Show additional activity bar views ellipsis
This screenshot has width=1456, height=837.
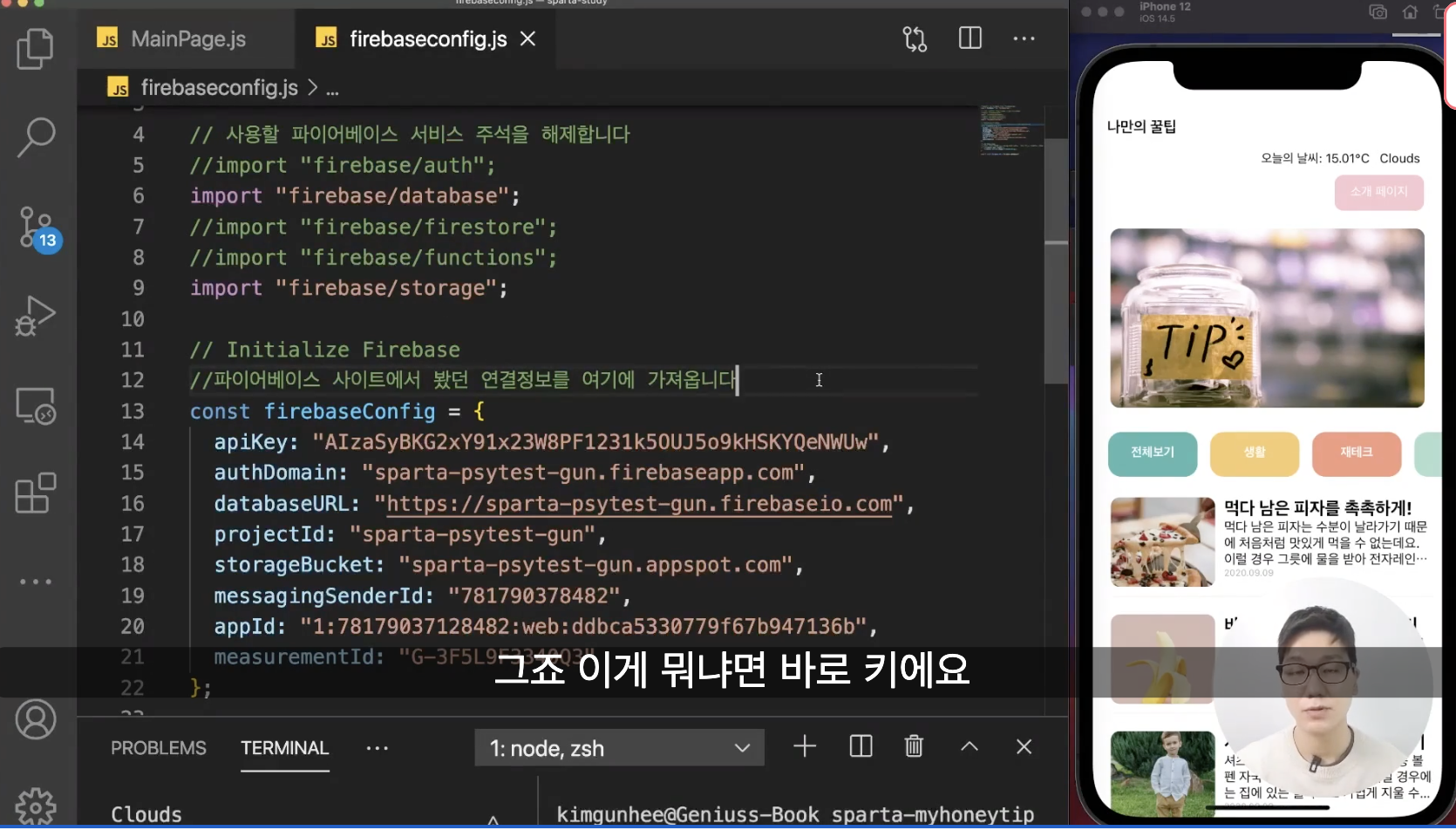[x=36, y=582]
